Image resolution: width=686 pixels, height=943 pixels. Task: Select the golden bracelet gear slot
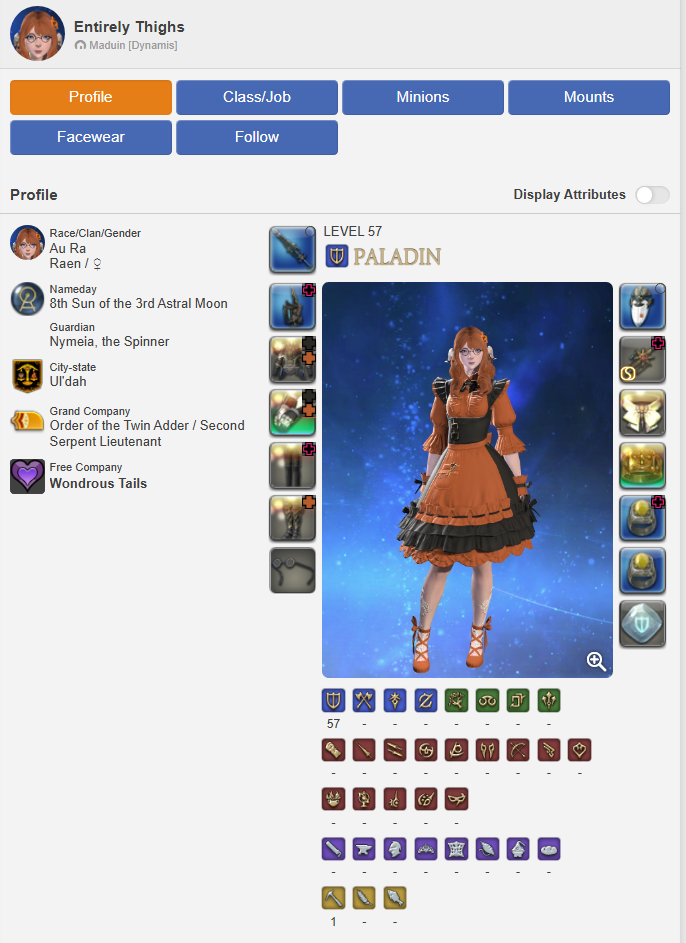(x=643, y=465)
